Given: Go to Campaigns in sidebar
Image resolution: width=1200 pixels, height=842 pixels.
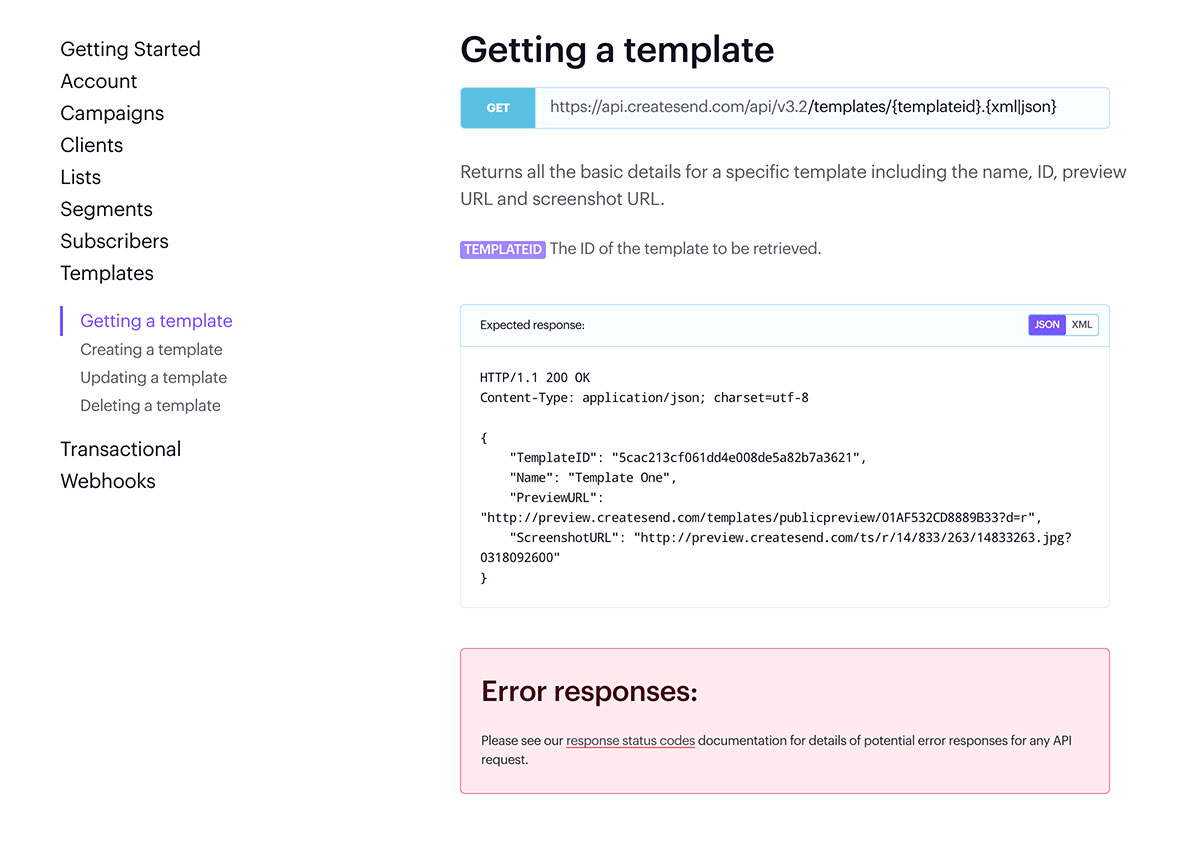Looking at the screenshot, I should [x=112, y=113].
